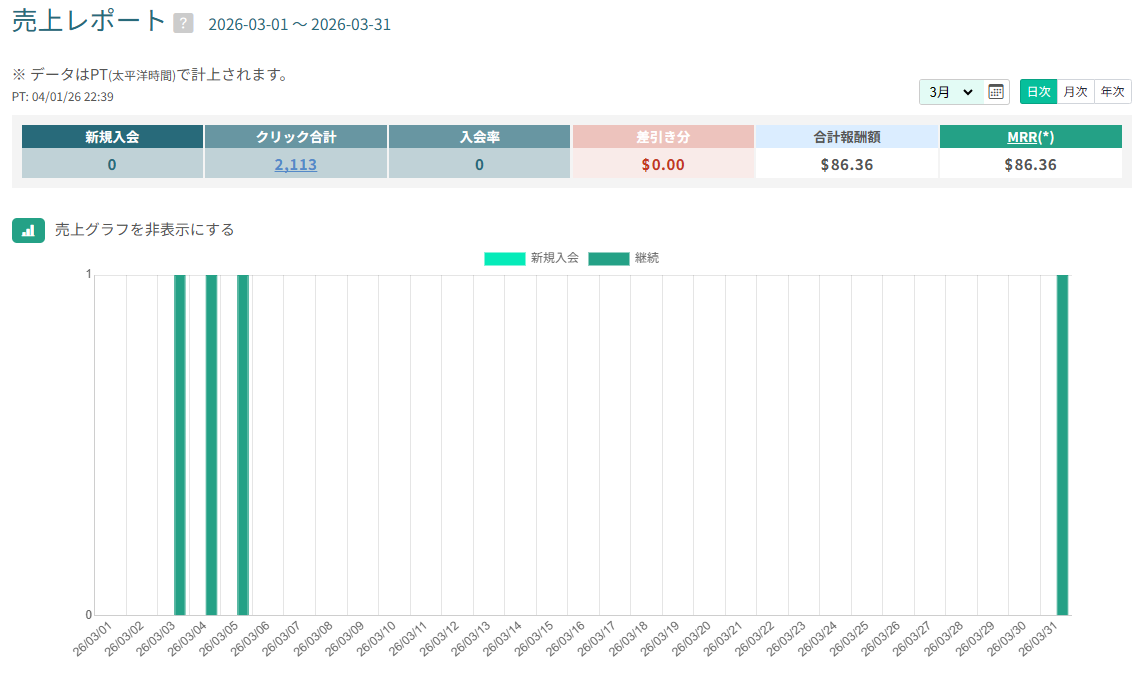
Task: Switch to 年次 yearly view
Action: coord(1113,92)
